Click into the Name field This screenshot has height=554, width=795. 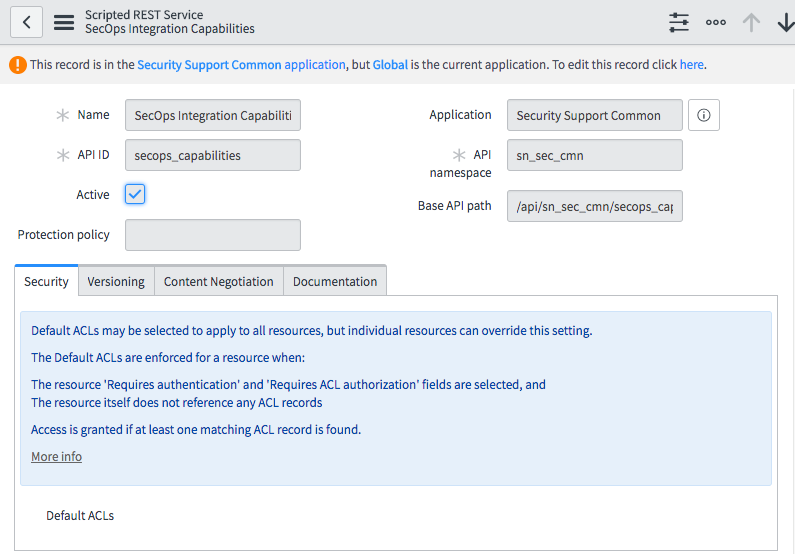point(213,115)
